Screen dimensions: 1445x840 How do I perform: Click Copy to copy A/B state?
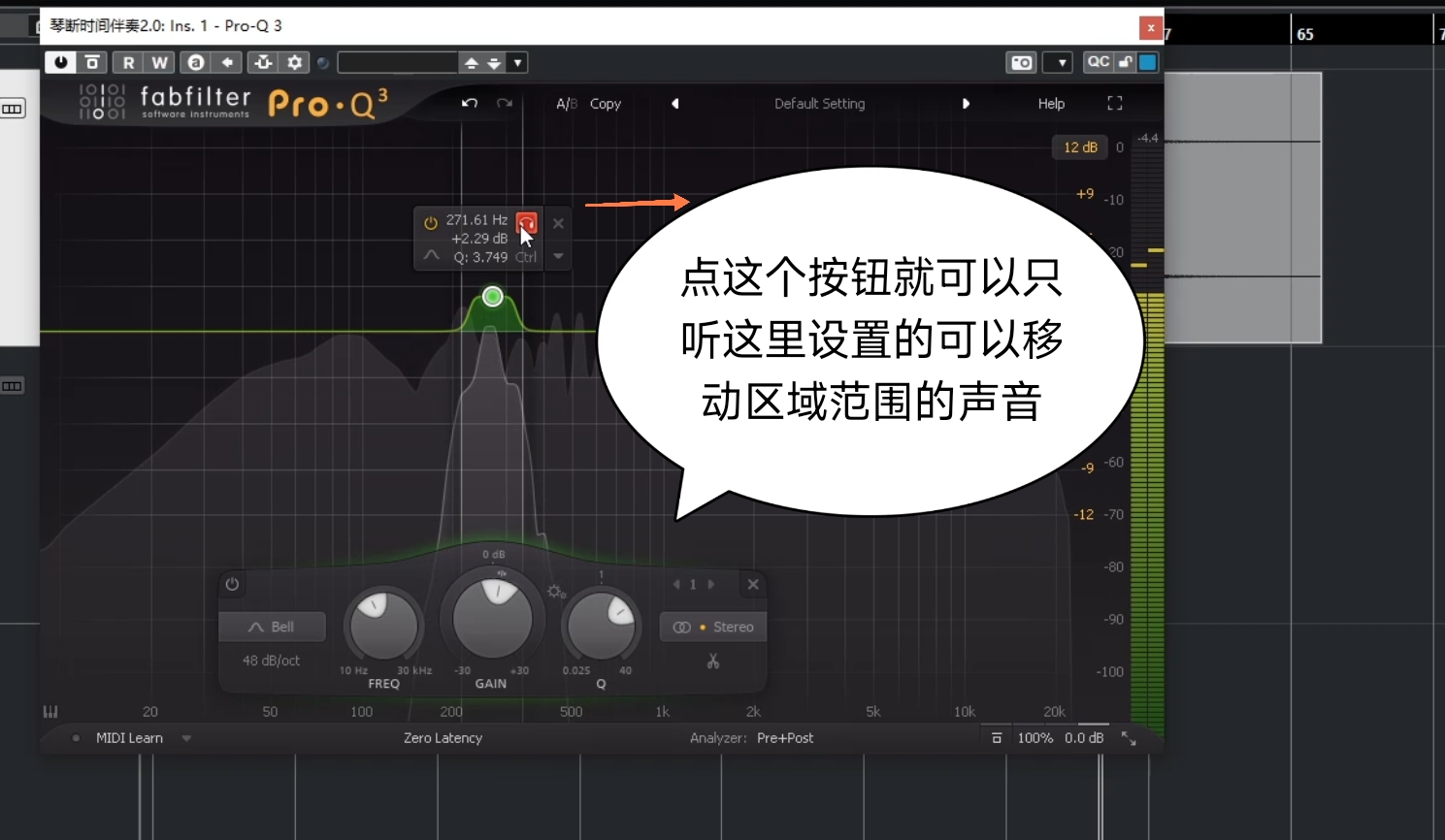[606, 104]
